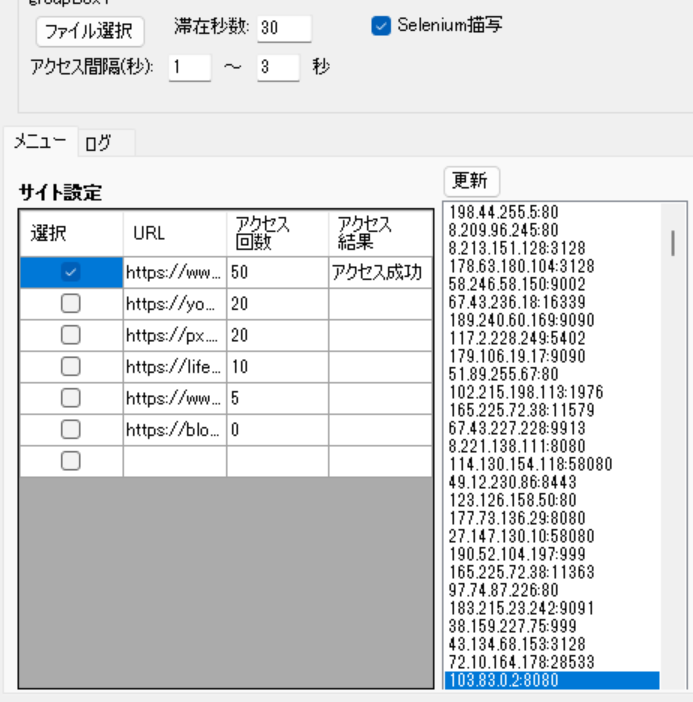Select proxy 8.213.151.128:3128
This screenshot has width=693, height=702.
point(552,248)
